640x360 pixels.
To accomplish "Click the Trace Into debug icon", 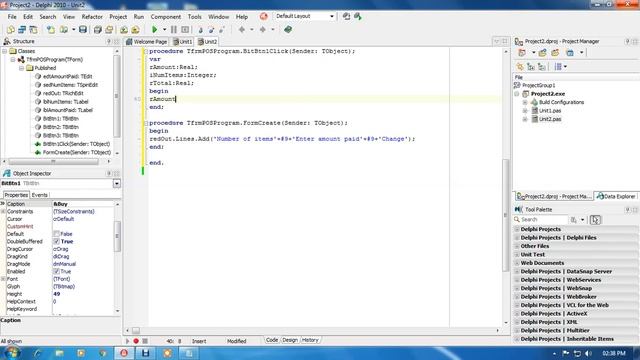I will pos(200,30).
